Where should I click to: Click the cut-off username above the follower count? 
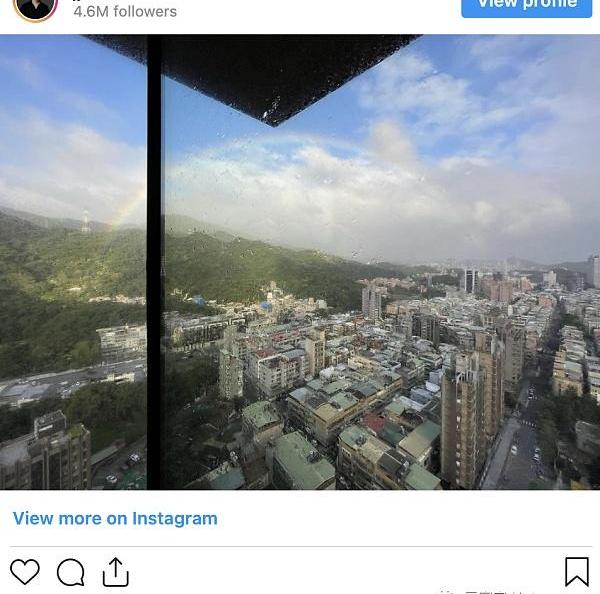[77, 1]
